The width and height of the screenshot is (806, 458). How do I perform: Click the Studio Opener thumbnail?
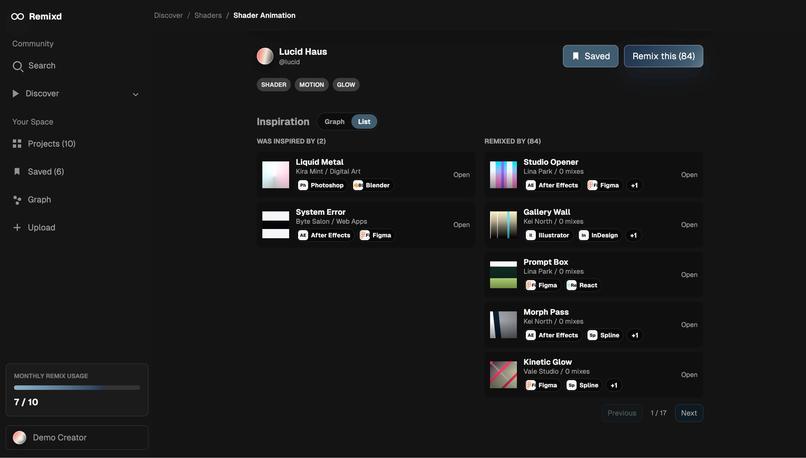pos(503,175)
